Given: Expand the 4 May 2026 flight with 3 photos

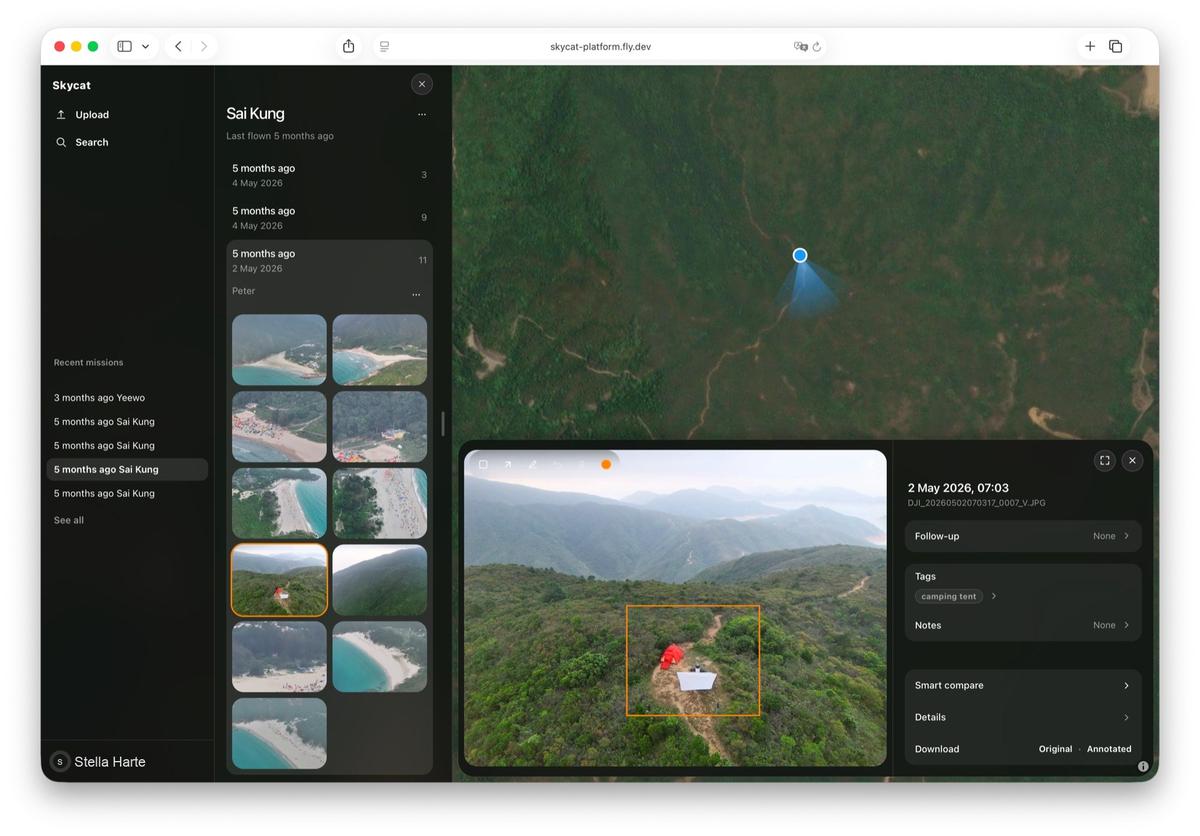Looking at the screenshot, I should 329,175.
